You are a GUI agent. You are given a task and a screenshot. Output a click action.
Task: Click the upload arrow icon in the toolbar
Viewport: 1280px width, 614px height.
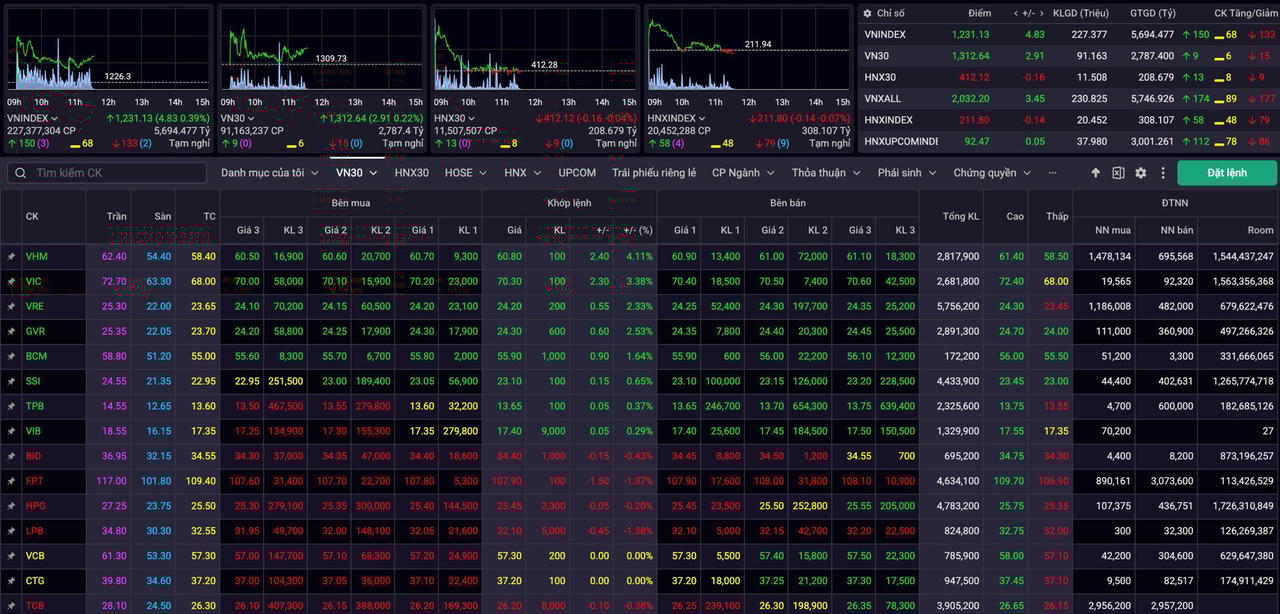tap(1095, 173)
